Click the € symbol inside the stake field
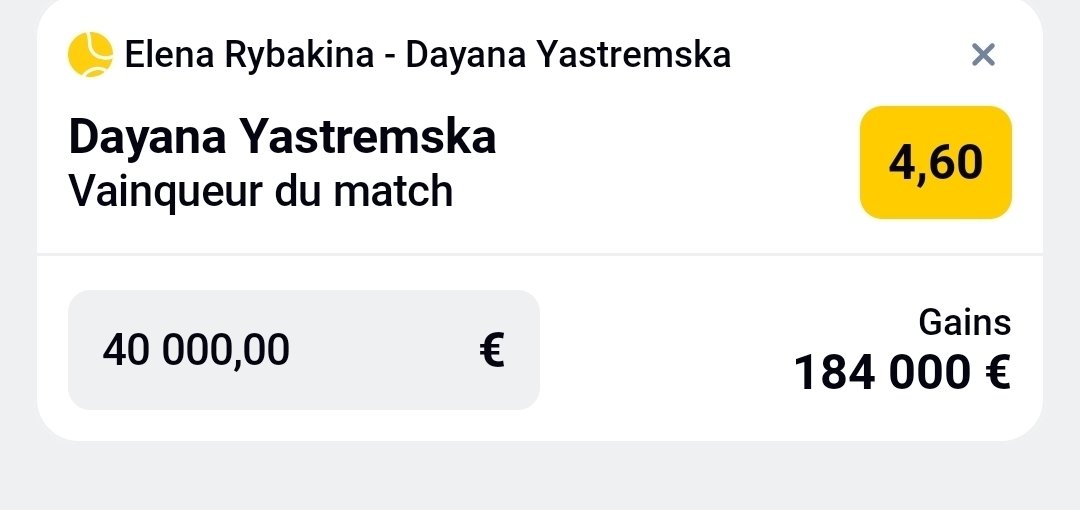Image resolution: width=1080 pixels, height=510 pixels. (x=492, y=350)
